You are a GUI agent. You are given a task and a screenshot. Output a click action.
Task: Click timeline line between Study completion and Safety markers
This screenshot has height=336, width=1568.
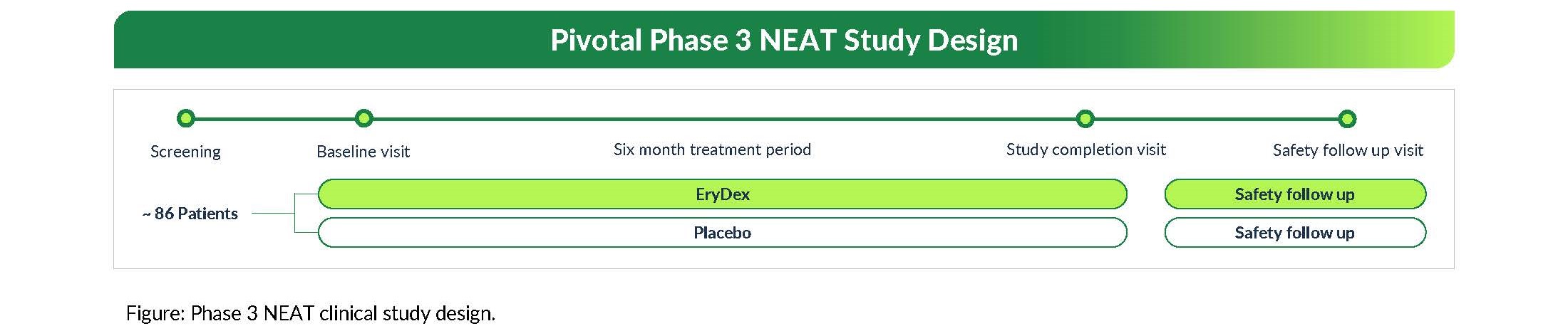(1216, 118)
